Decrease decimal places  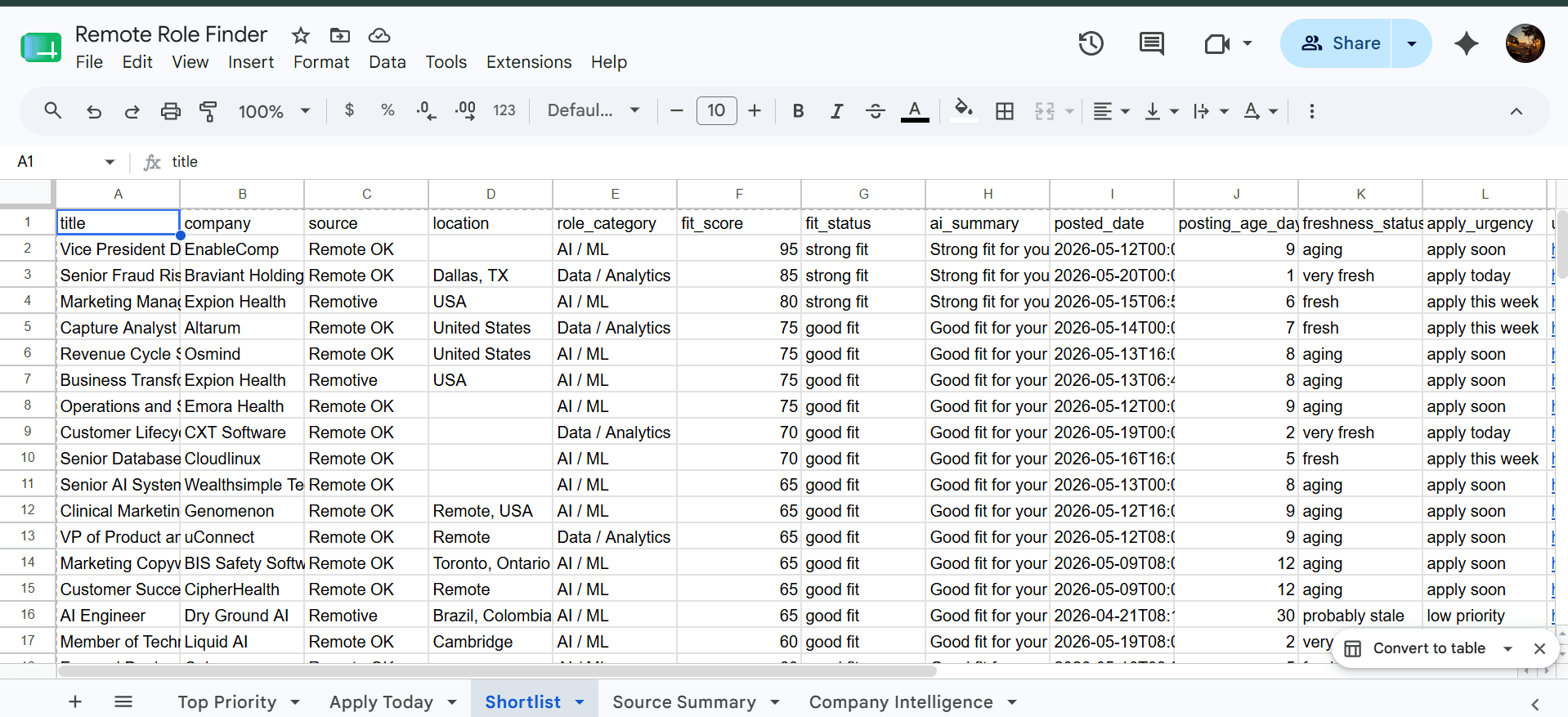pyautogui.click(x=426, y=110)
